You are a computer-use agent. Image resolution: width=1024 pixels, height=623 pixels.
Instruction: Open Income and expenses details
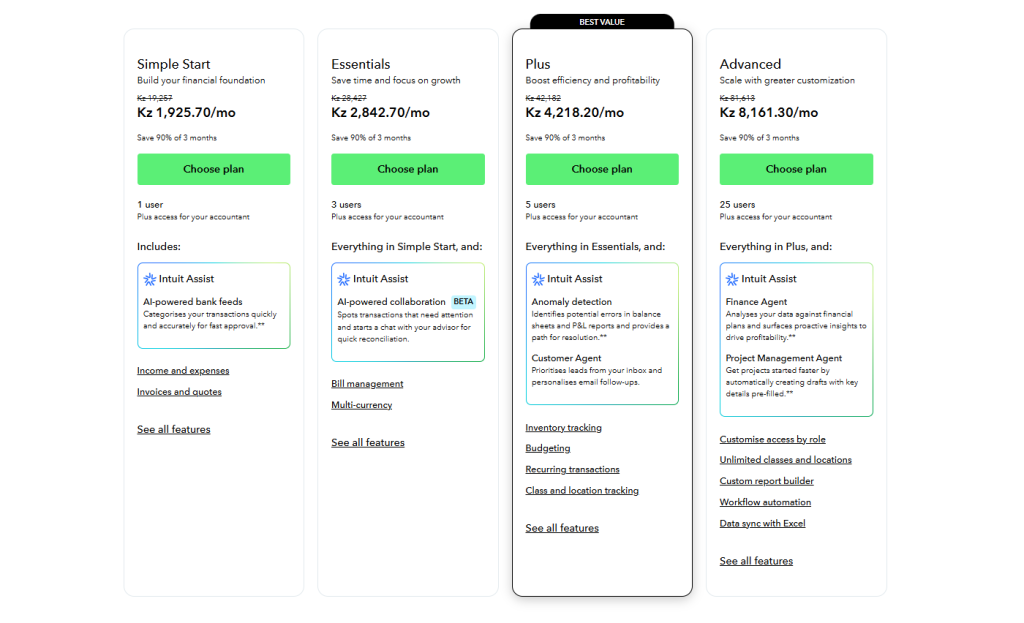pos(183,370)
